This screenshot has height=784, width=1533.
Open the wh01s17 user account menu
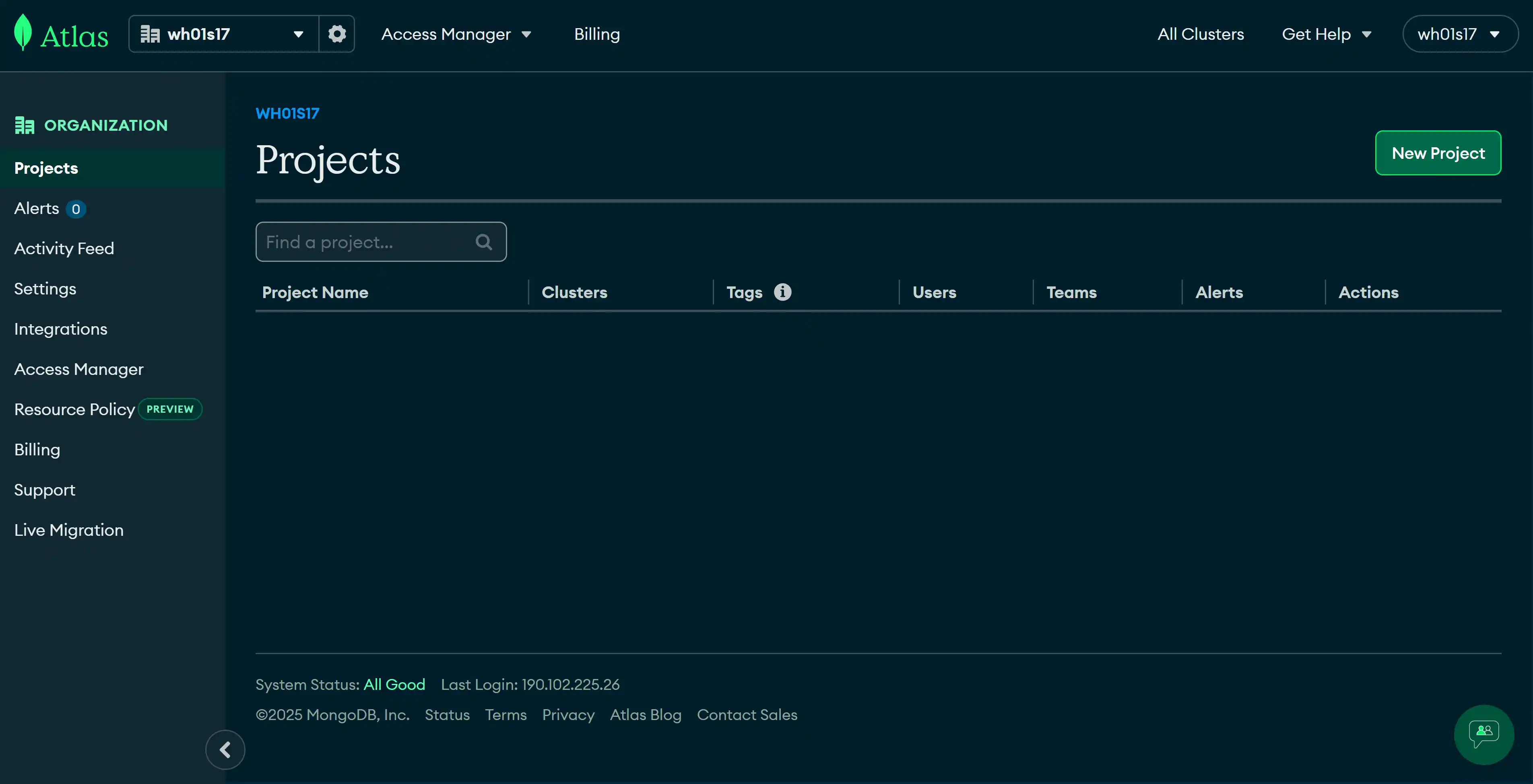pos(1460,34)
